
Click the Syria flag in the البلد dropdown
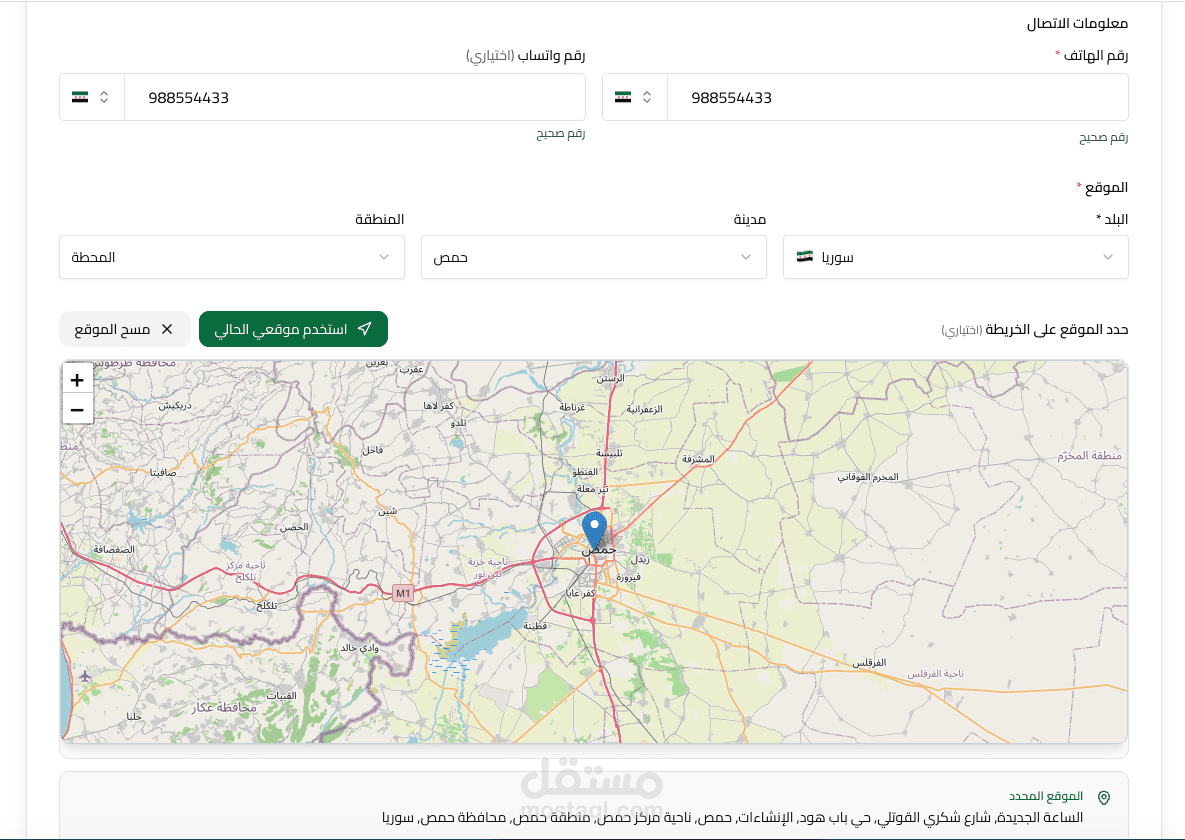pos(805,256)
